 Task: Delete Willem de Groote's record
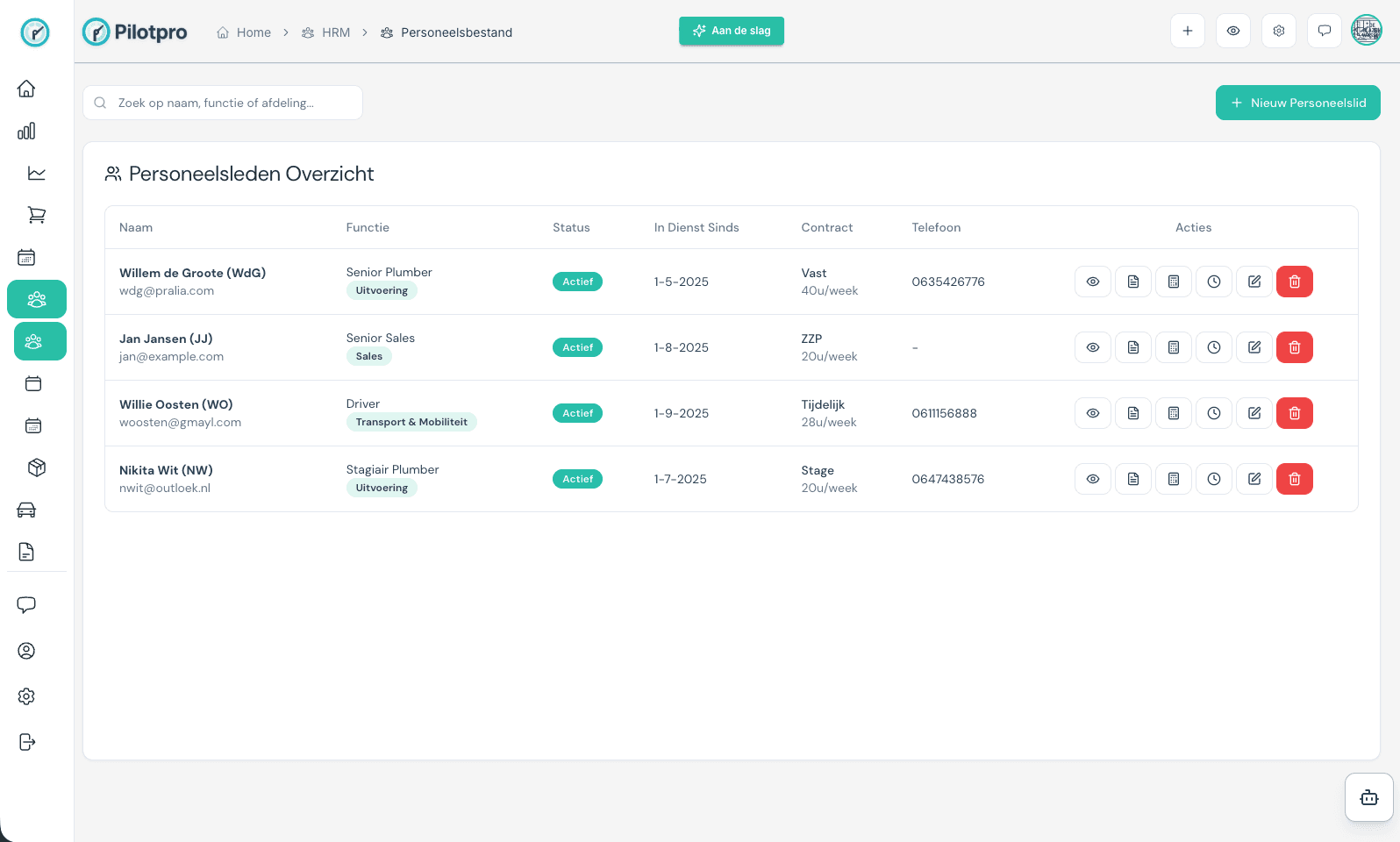pos(1294,282)
